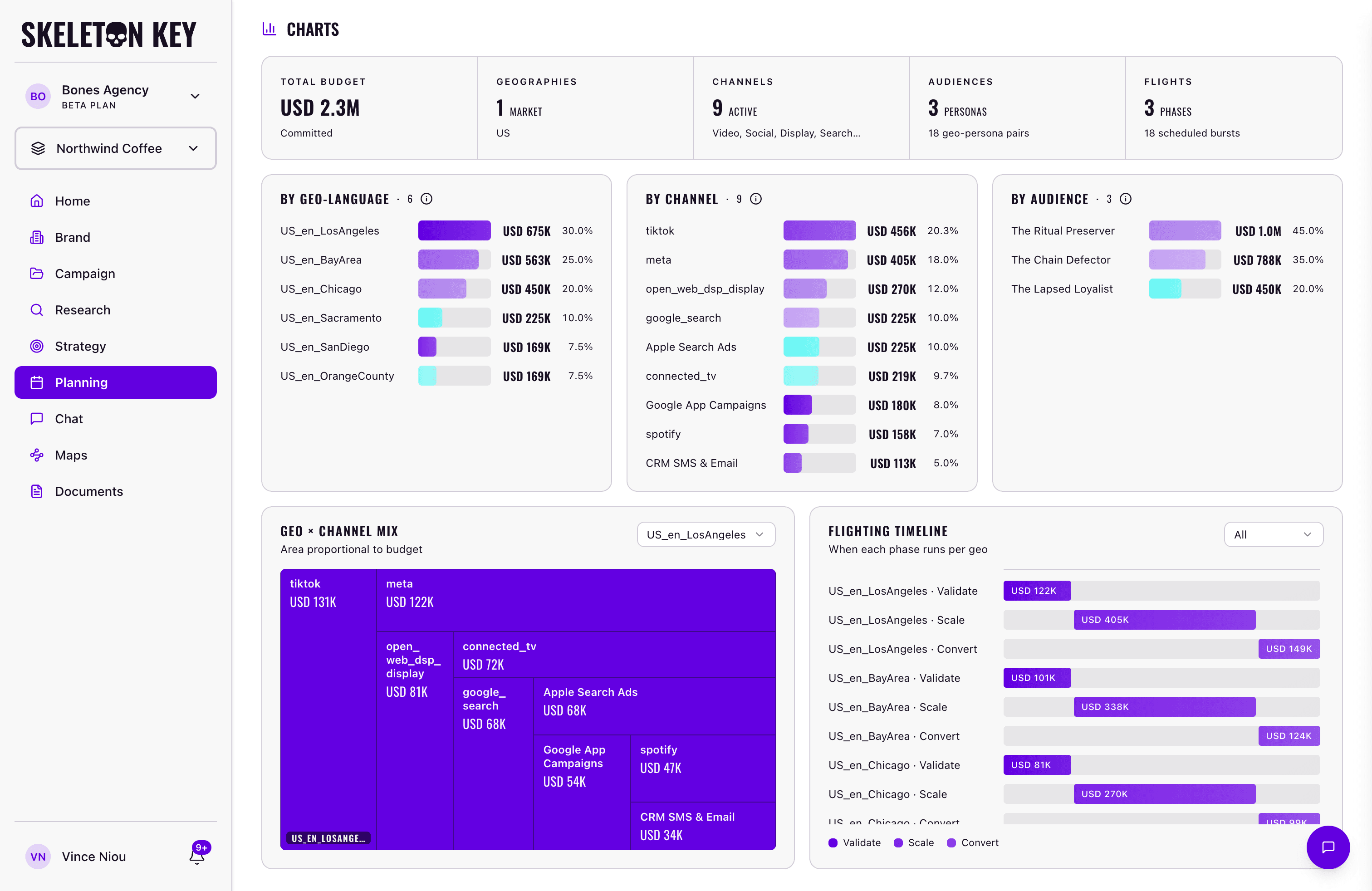Click the meta USD 122K treemap tile
Image resolution: width=1372 pixels, height=891 pixels.
(x=576, y=600)
